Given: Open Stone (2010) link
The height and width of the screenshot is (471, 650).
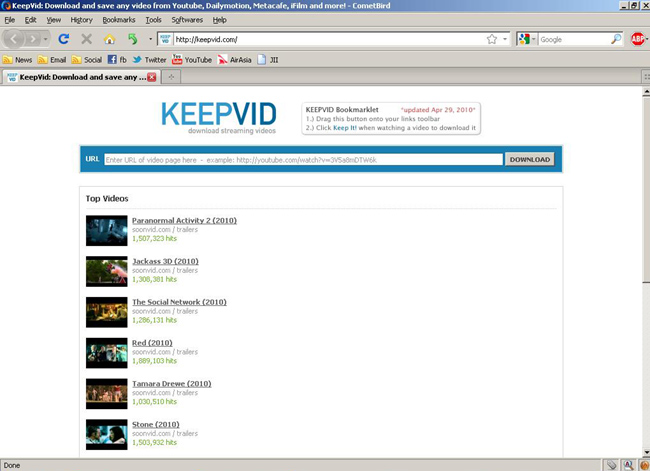Looking at the screenshot, I should [155, 425].
